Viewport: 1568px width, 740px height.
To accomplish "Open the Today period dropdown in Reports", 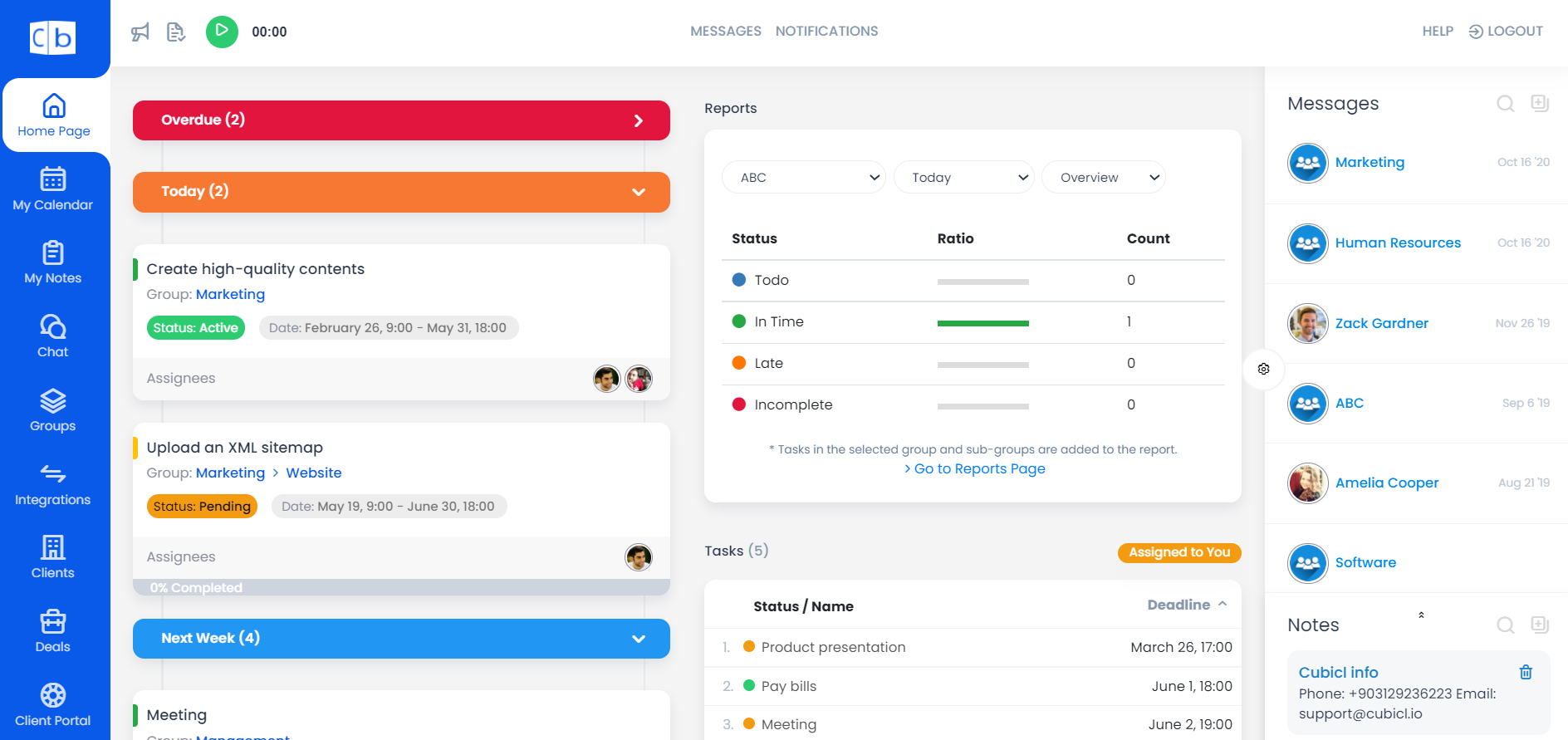I will tap(963, 177).
